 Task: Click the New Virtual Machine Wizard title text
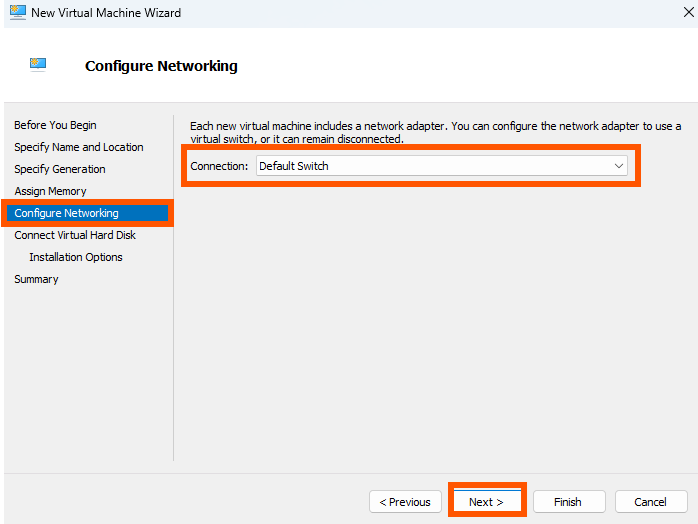click(106, 13)
